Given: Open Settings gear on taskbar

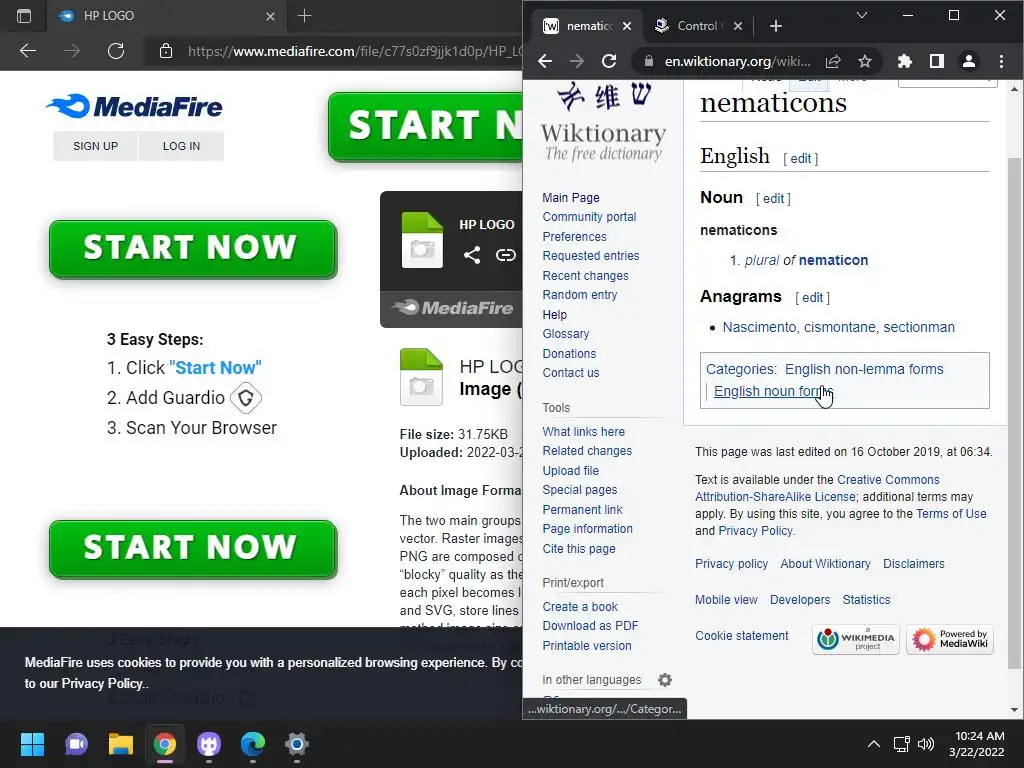Looking at the screenshot, I should pos(296,744).
